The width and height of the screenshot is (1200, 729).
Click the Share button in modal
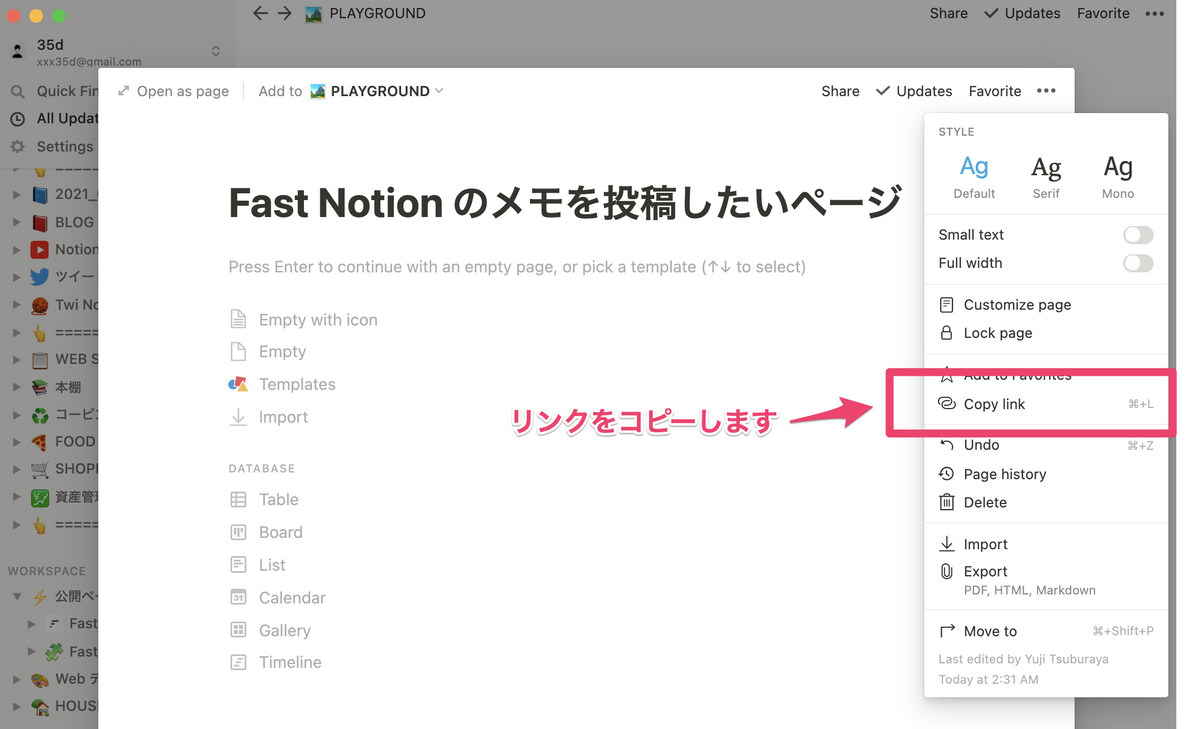coord(840,91)
